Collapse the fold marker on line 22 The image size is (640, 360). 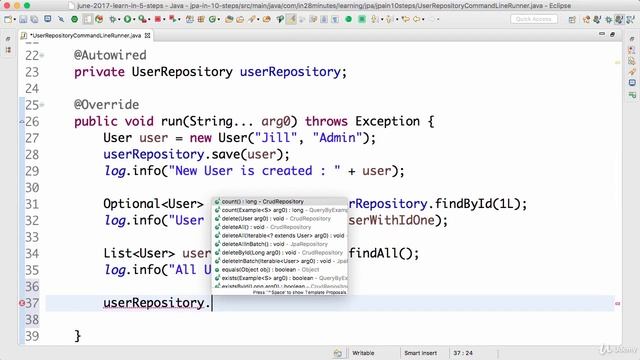coord(42,55)
